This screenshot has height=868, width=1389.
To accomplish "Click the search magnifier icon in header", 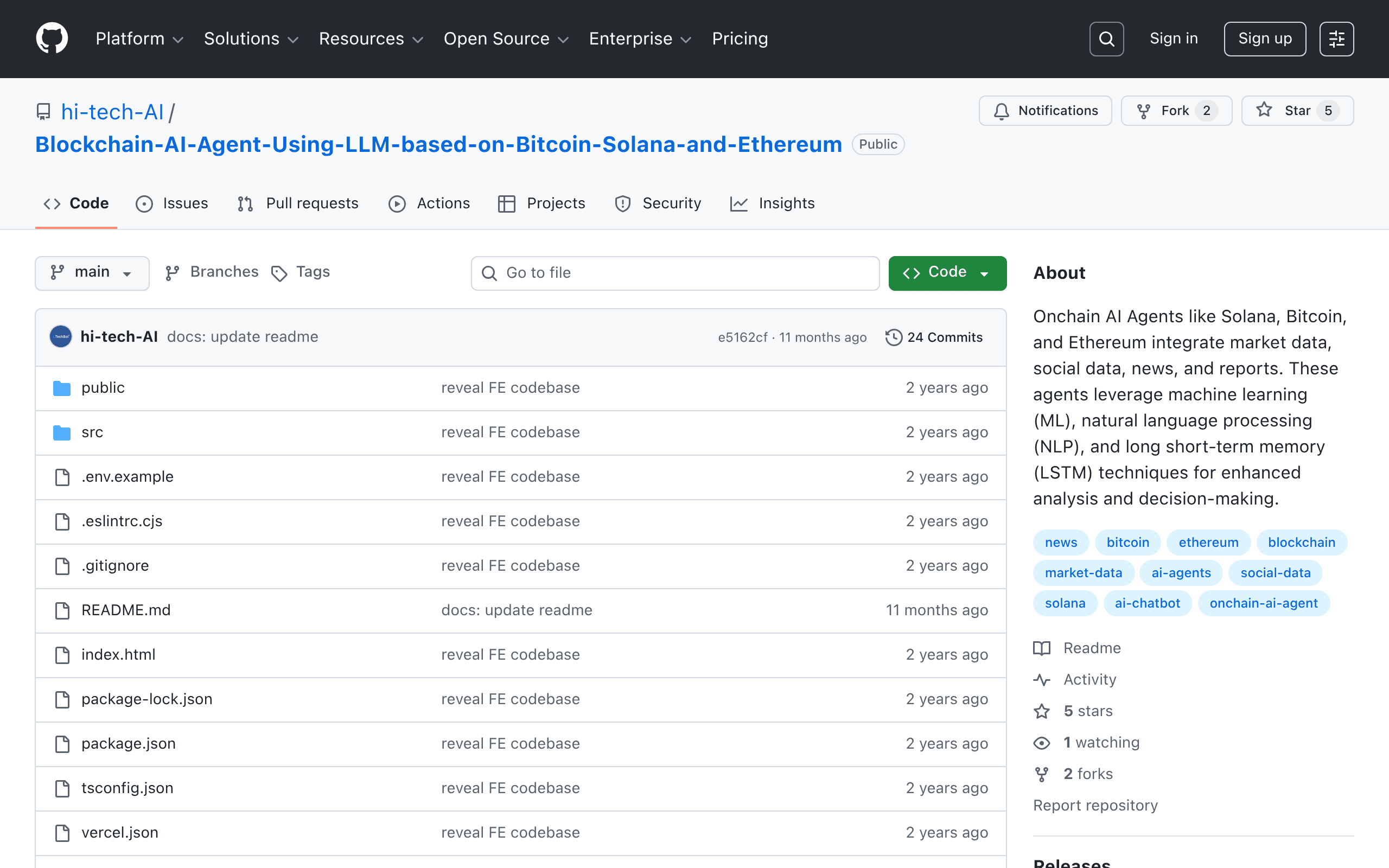I will pos(1106,39).
